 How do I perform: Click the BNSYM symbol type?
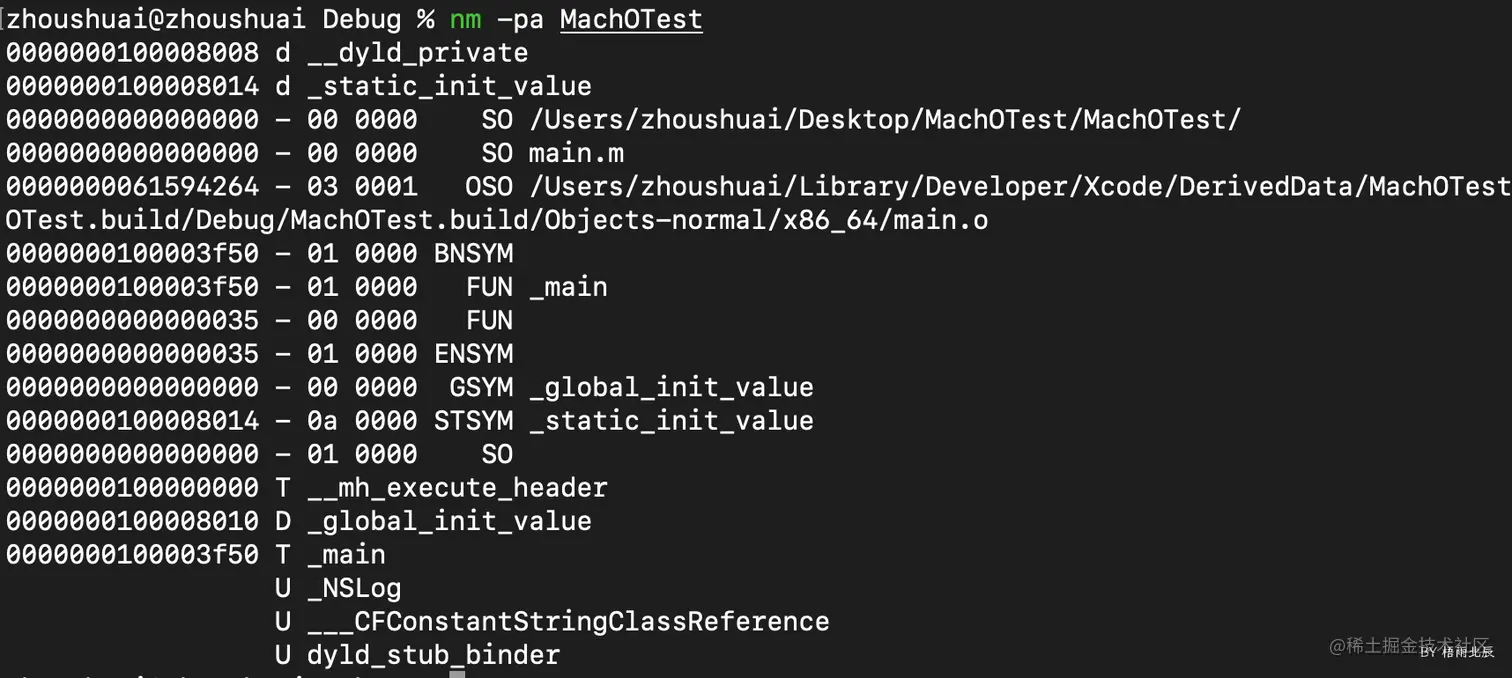click(473, 254)
